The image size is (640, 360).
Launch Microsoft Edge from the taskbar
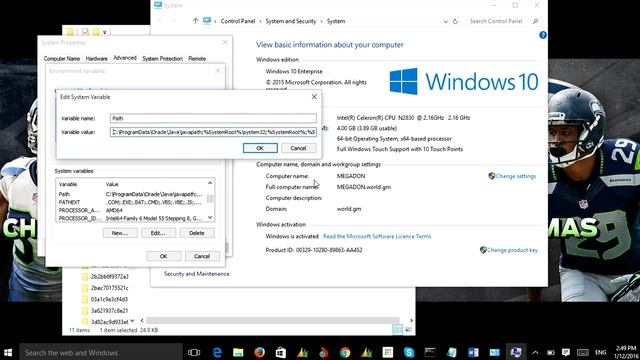[x=217, y=352]
